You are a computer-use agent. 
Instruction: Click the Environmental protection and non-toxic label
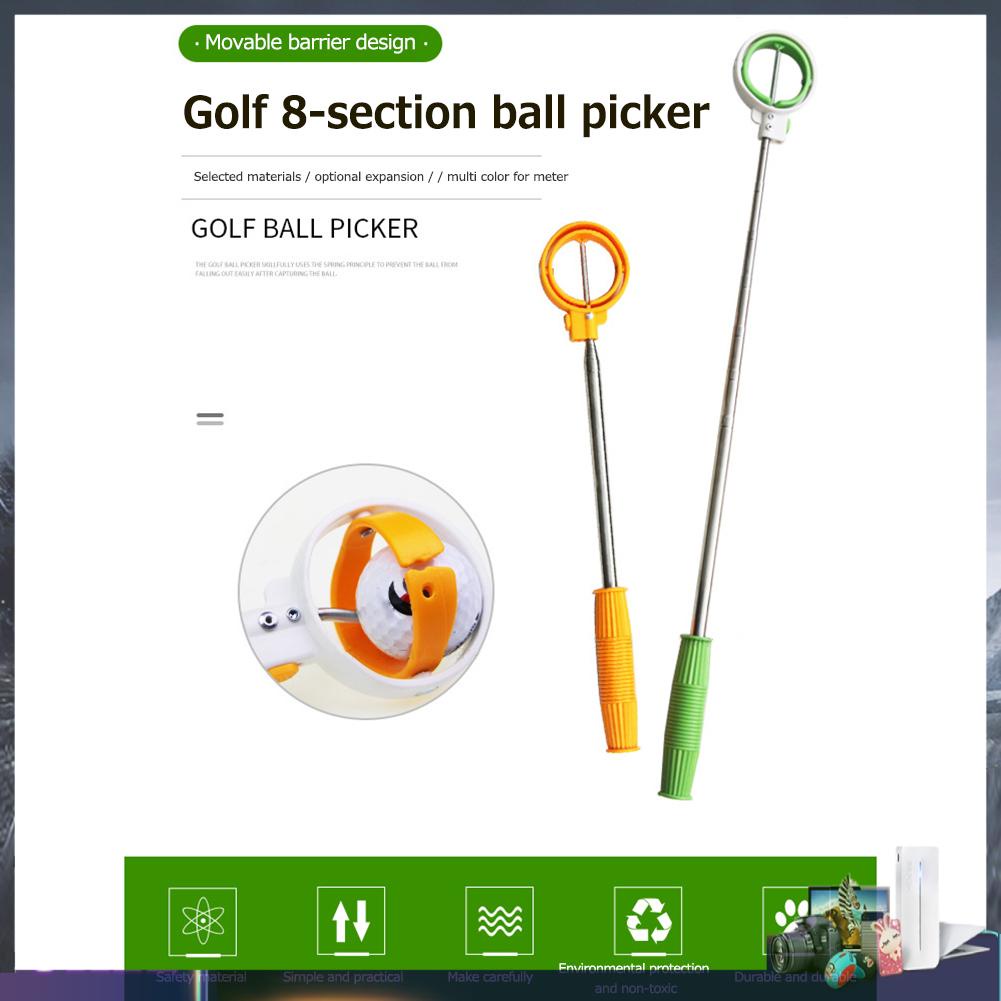(x=634, y=978)
